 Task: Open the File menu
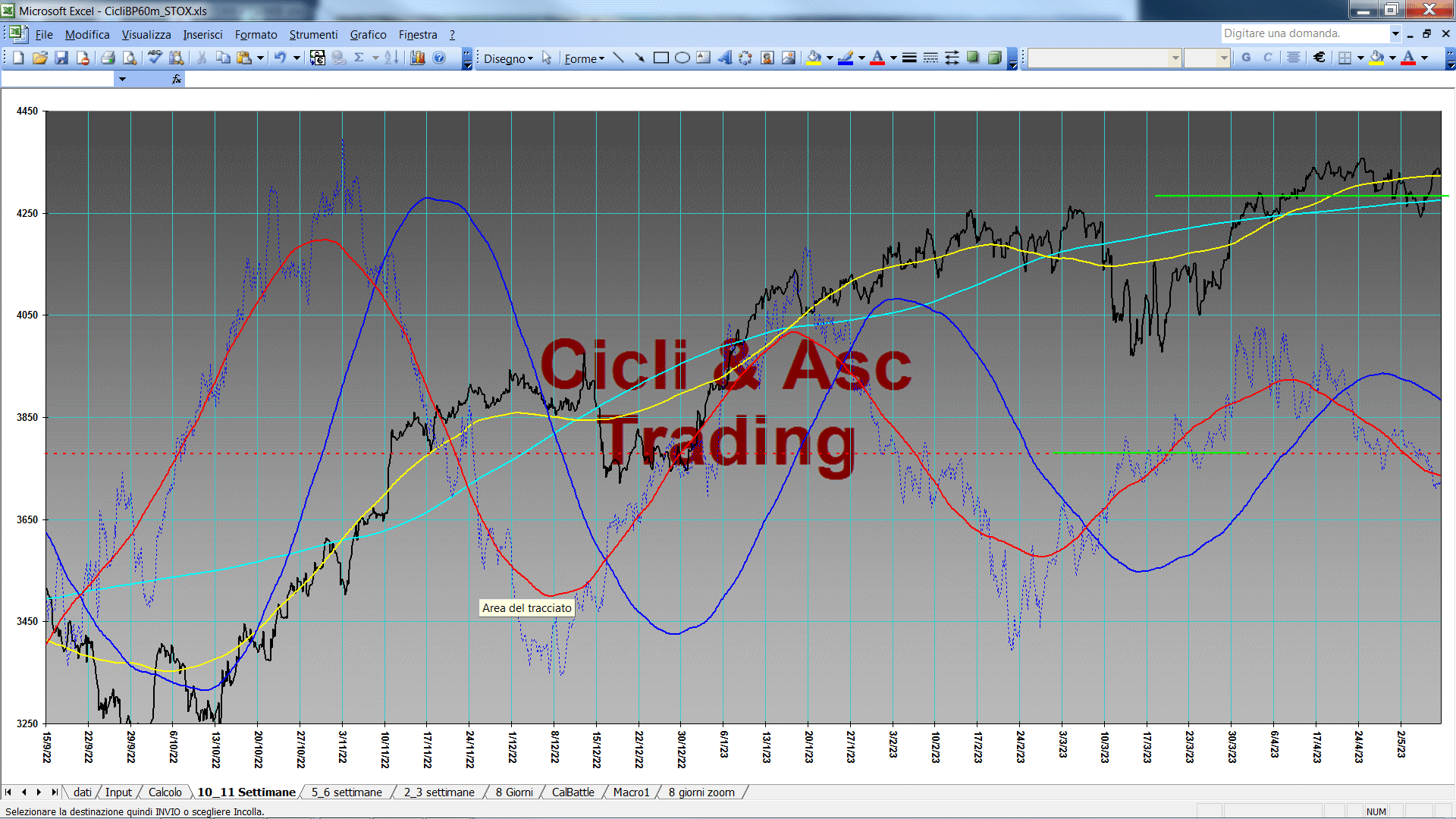point(44,35)
